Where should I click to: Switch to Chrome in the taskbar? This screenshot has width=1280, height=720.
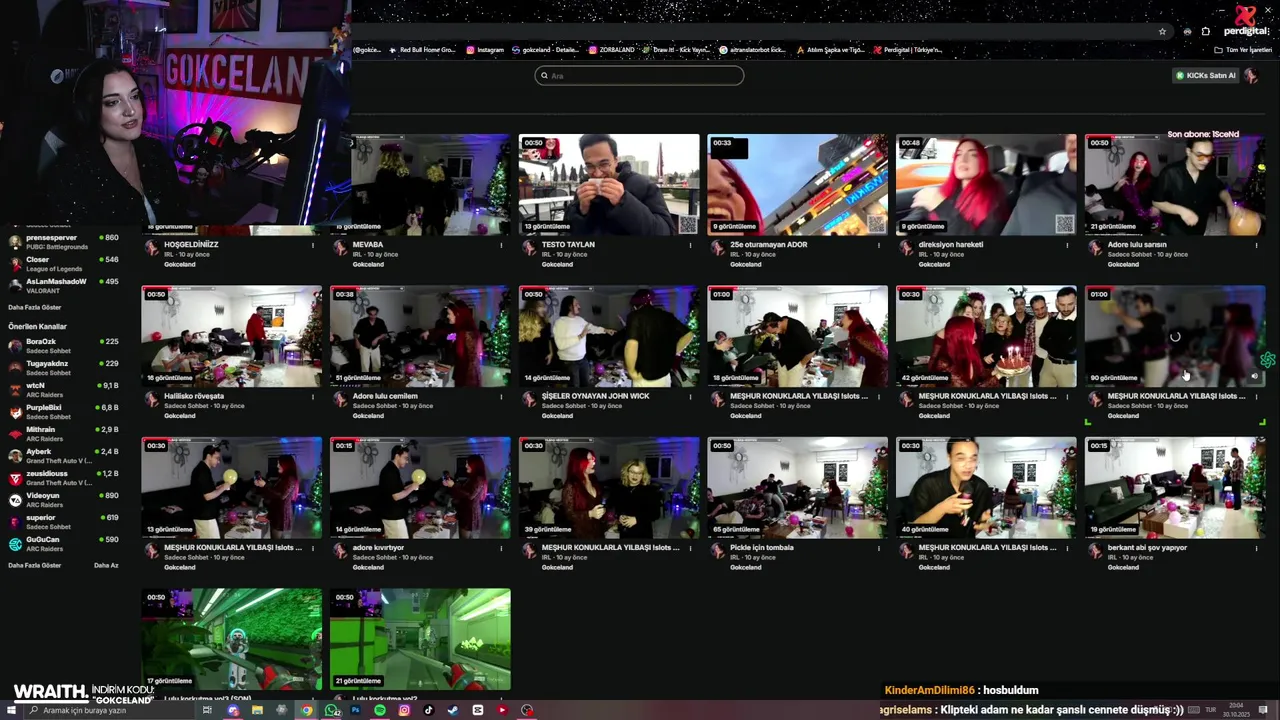pyautogui.click(x=306, y=710)
